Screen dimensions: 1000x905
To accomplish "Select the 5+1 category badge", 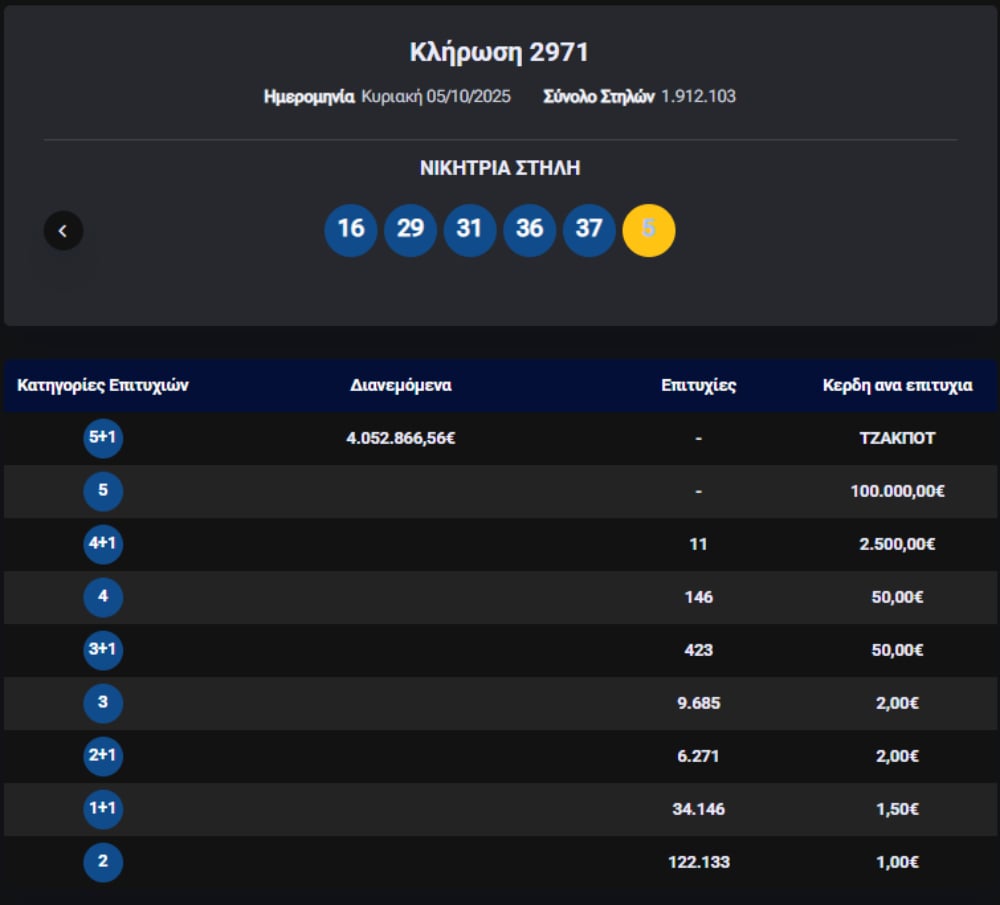I will click(x=103, y=438).
